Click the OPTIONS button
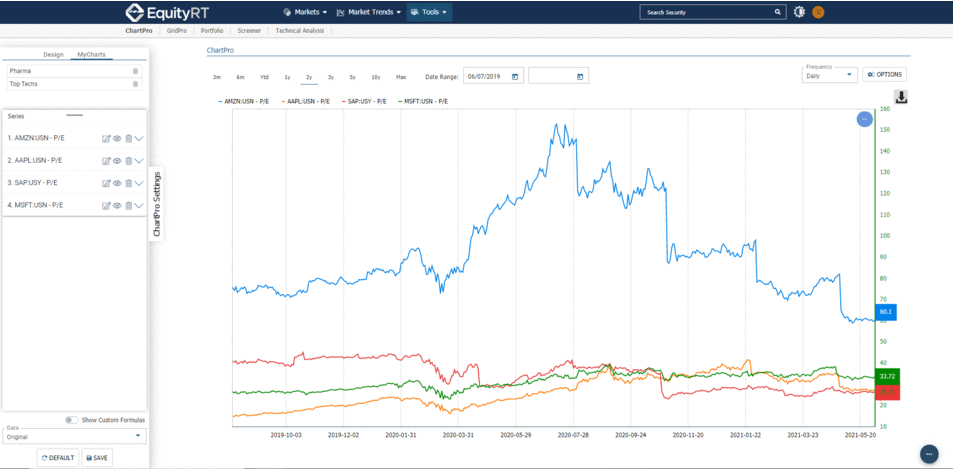953x470 pixels. (884, 75)
